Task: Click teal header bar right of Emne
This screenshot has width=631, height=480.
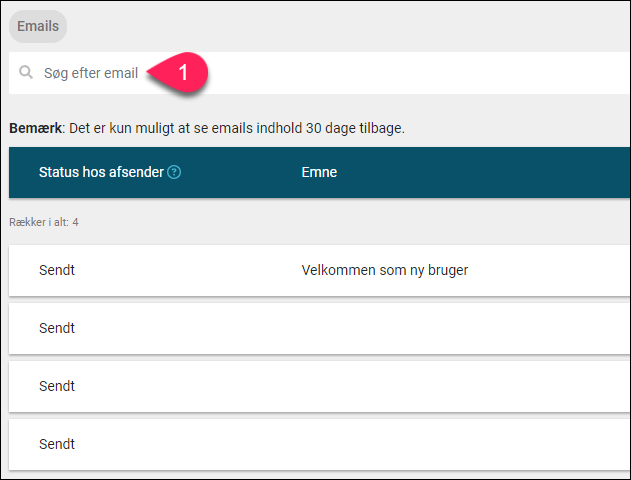Action: [x=483, y=172]
